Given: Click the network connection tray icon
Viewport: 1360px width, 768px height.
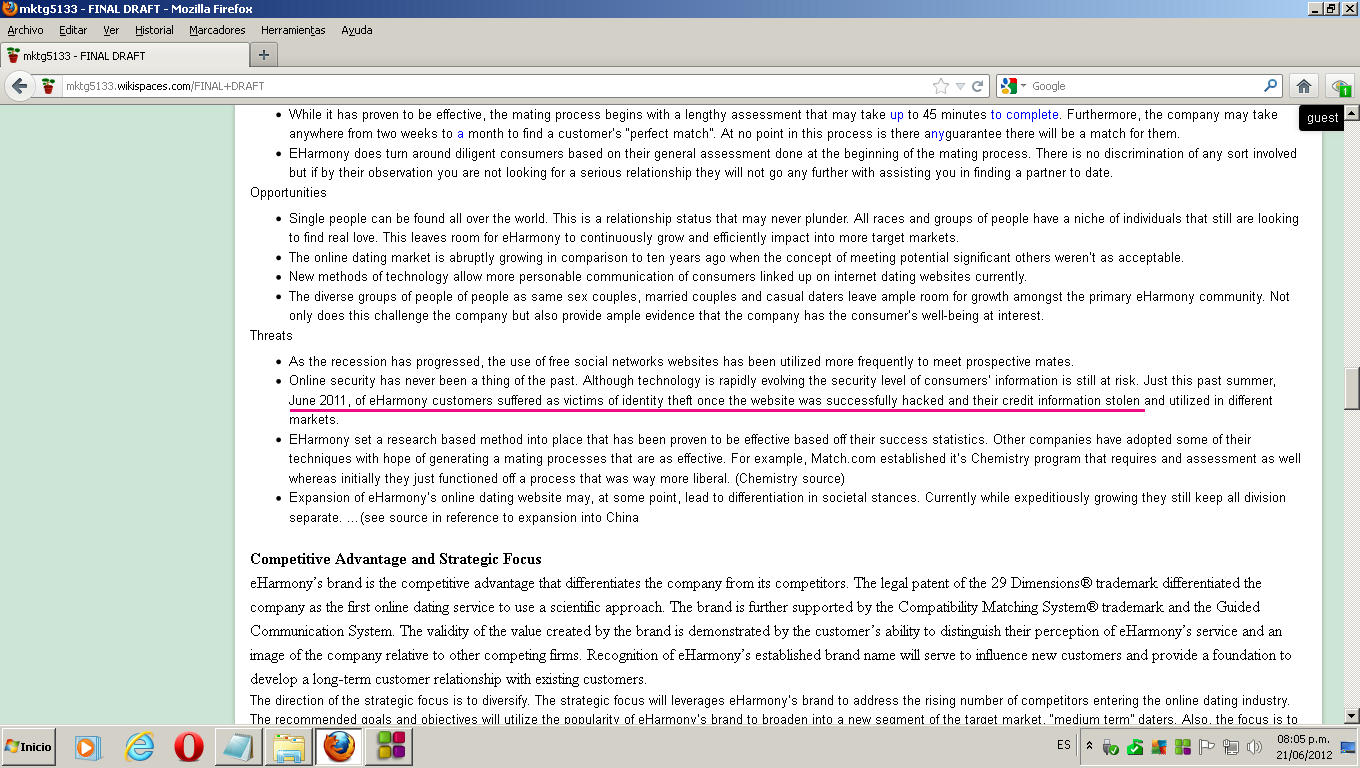Looking at the screenshot, I should pos(1231,747).
